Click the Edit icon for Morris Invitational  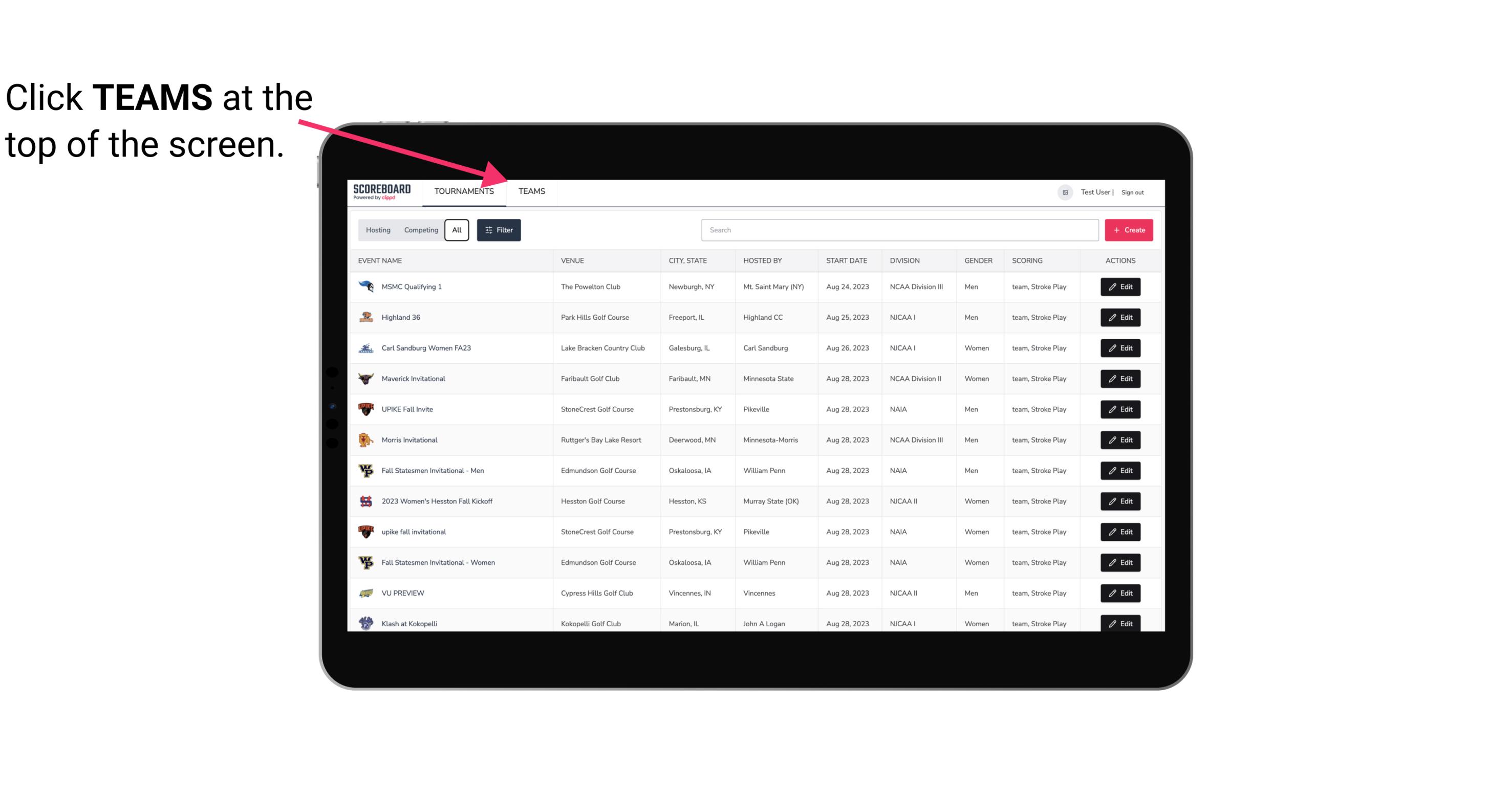click(x=1121, y=440)
